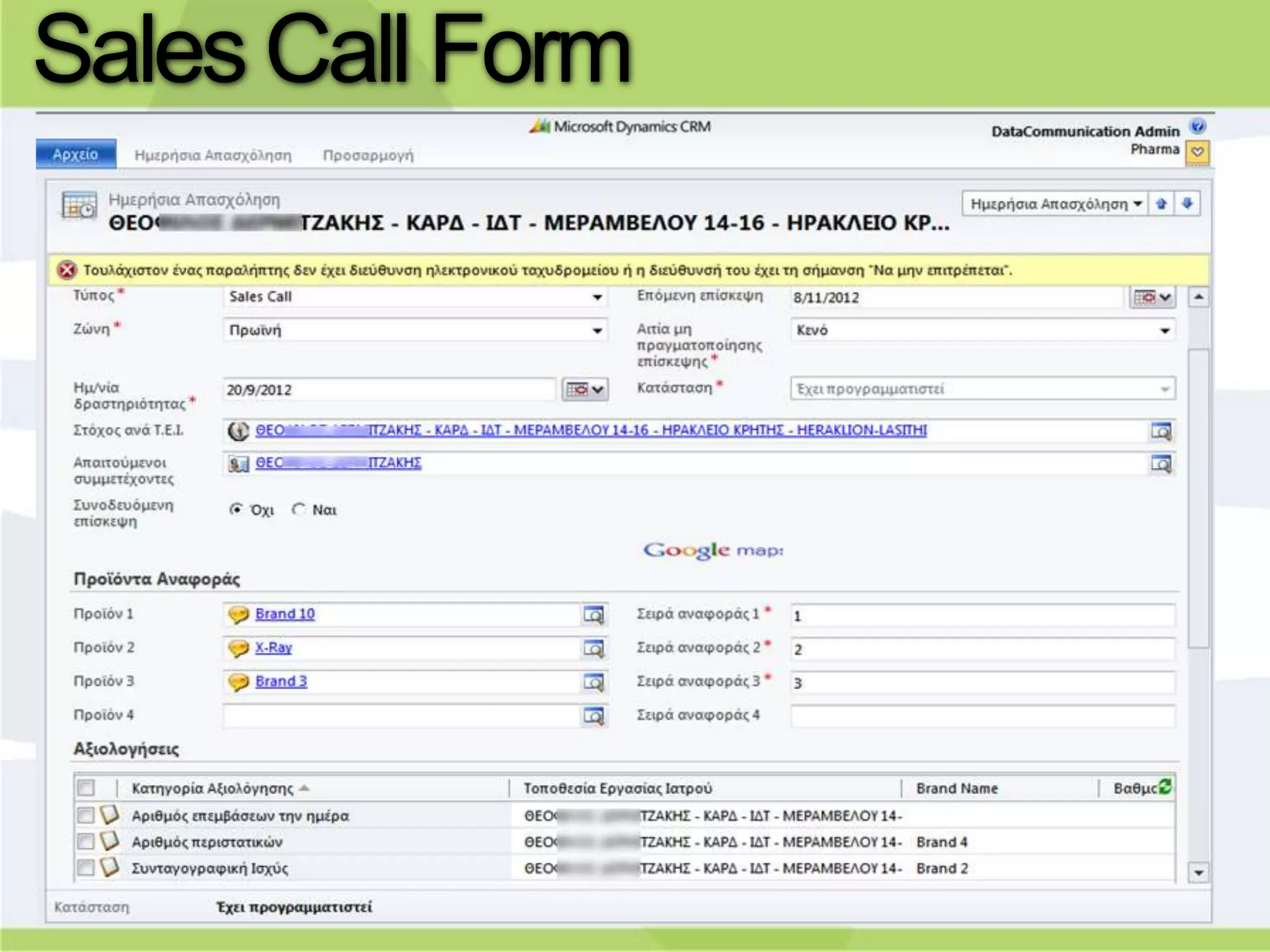1270x952 pixels.
Task: Toggle select-all checkbox in grid header
Action: click(x=86, y=788)
